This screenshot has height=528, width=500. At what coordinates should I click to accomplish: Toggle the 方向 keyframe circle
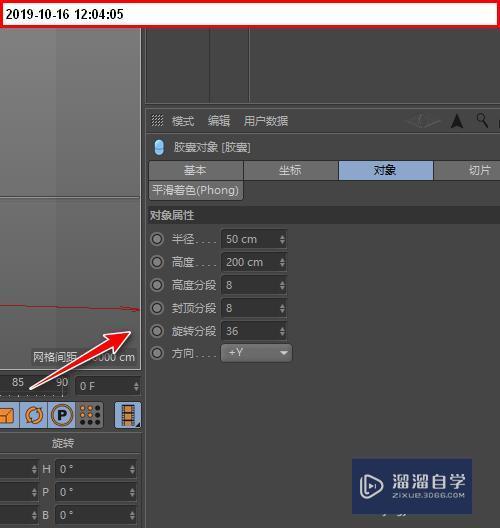(x=157, y=353)
